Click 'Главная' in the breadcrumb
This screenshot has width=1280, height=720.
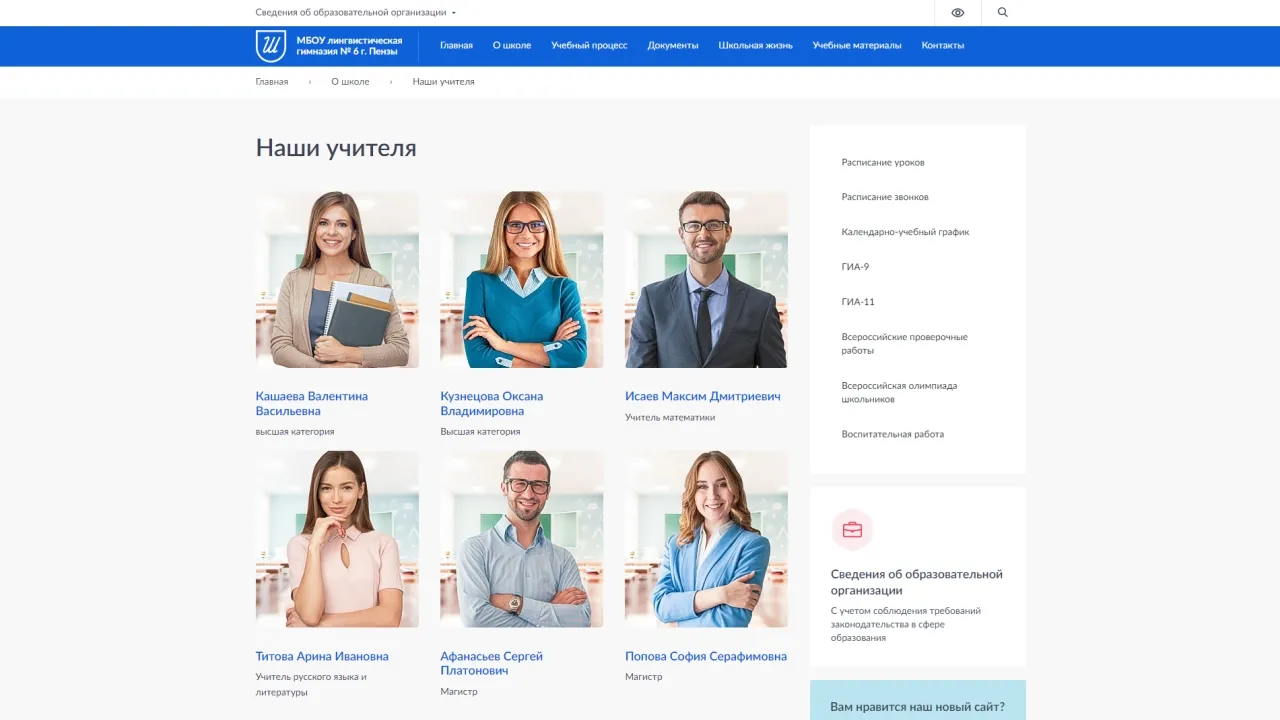tap(272, 82)
